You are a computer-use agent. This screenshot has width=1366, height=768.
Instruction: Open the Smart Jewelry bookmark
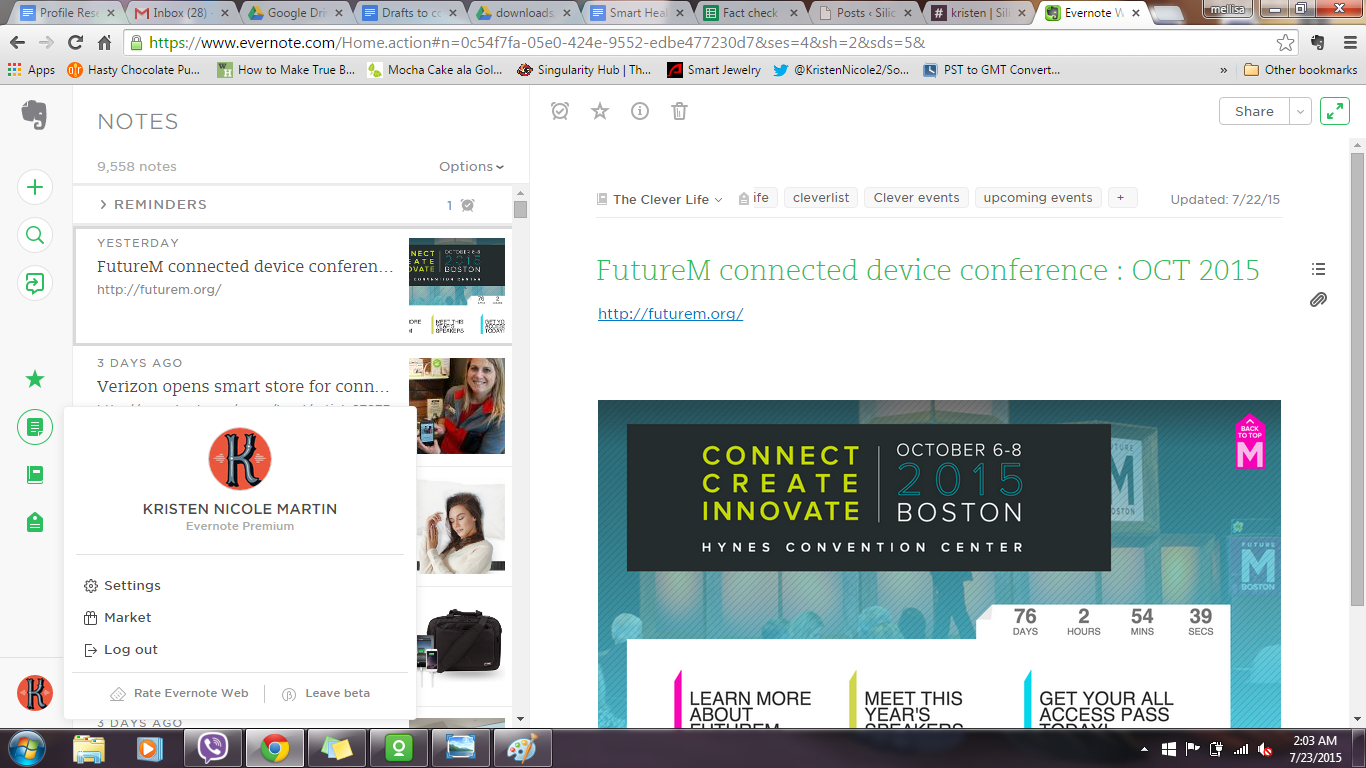(x=714, y=70)
